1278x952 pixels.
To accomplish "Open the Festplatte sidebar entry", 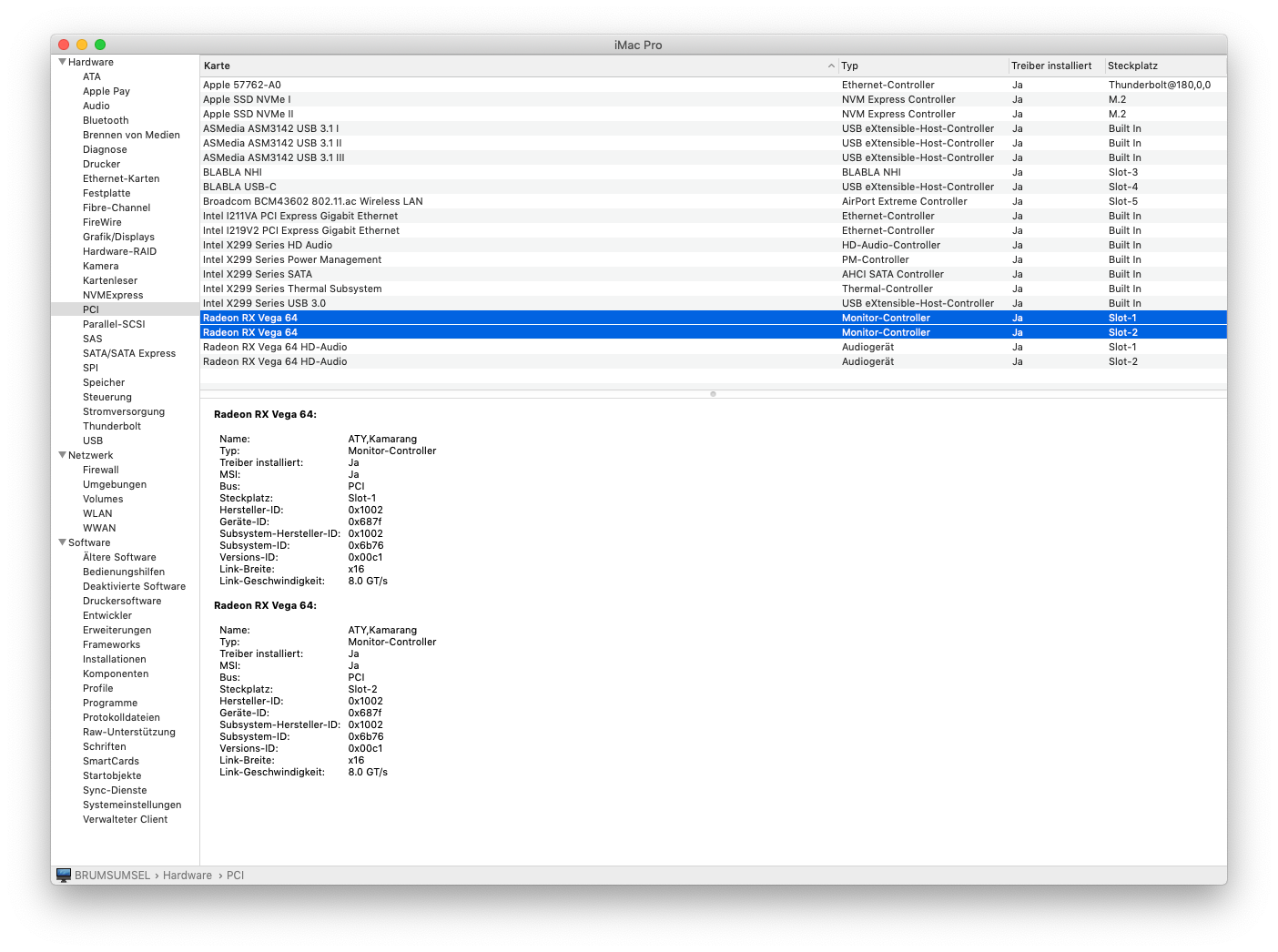I will click(106, 193).
